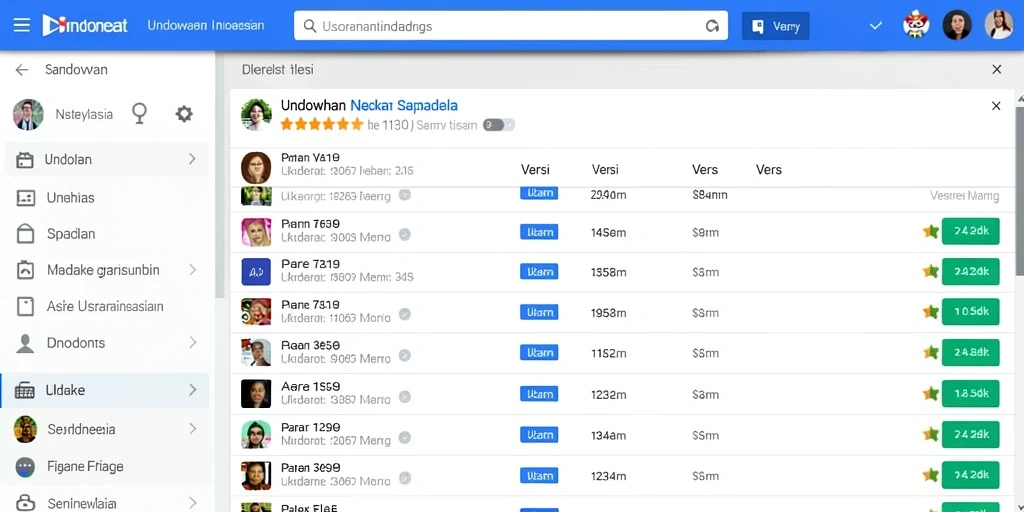Open the Spadlan sidebar icon
Image resolution: width=1024 pixels, height=512 pixels.
pyautogui.click(x=25, y=234)
